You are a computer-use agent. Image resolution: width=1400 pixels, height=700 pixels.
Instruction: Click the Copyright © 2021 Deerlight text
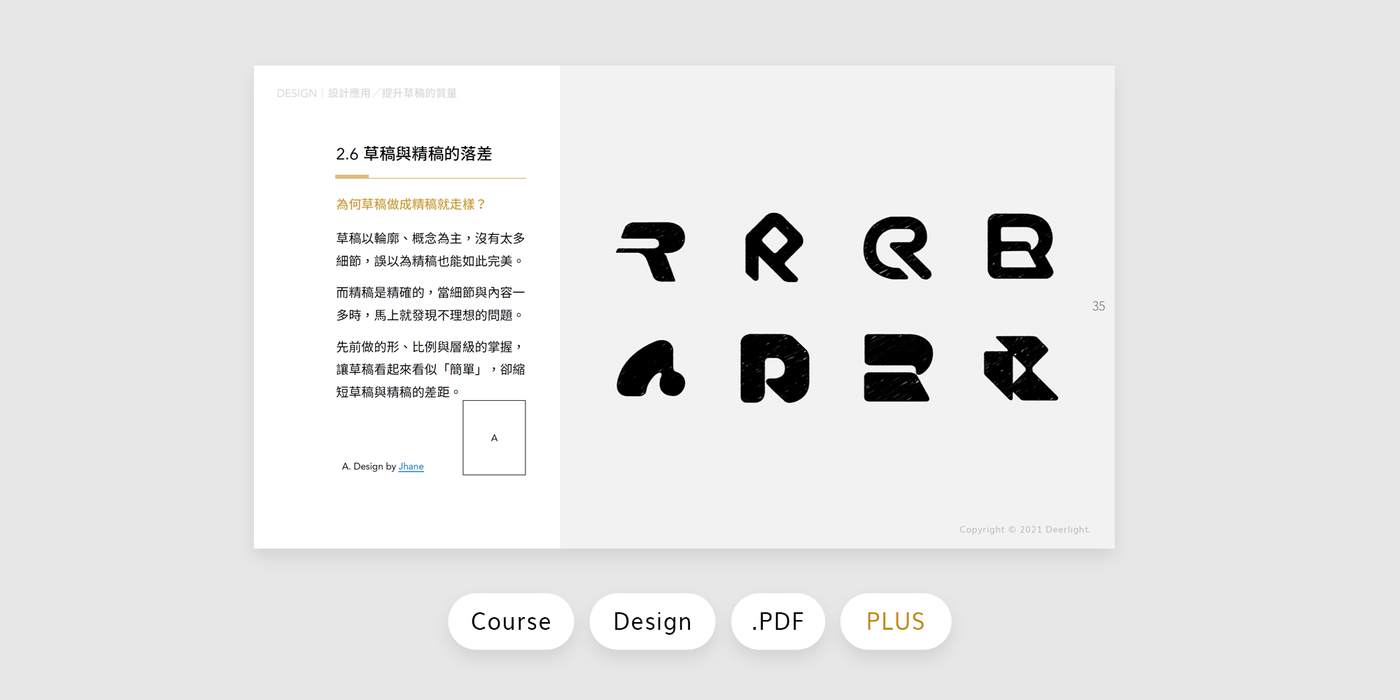tap(1025, 530)
